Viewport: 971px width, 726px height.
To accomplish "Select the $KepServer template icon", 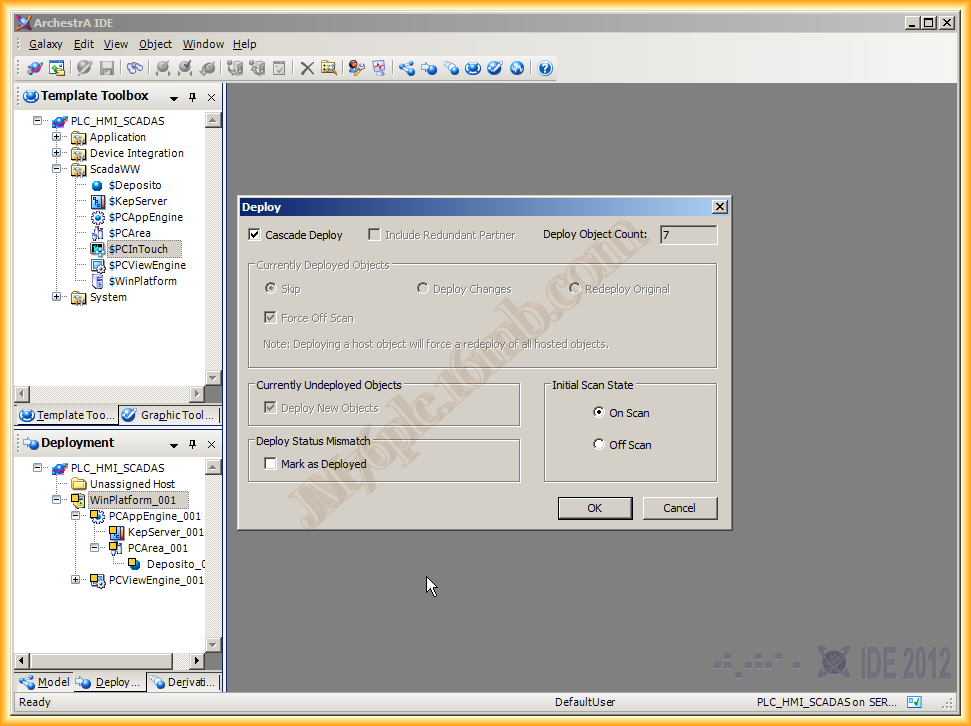I will (x=98, y=201).
